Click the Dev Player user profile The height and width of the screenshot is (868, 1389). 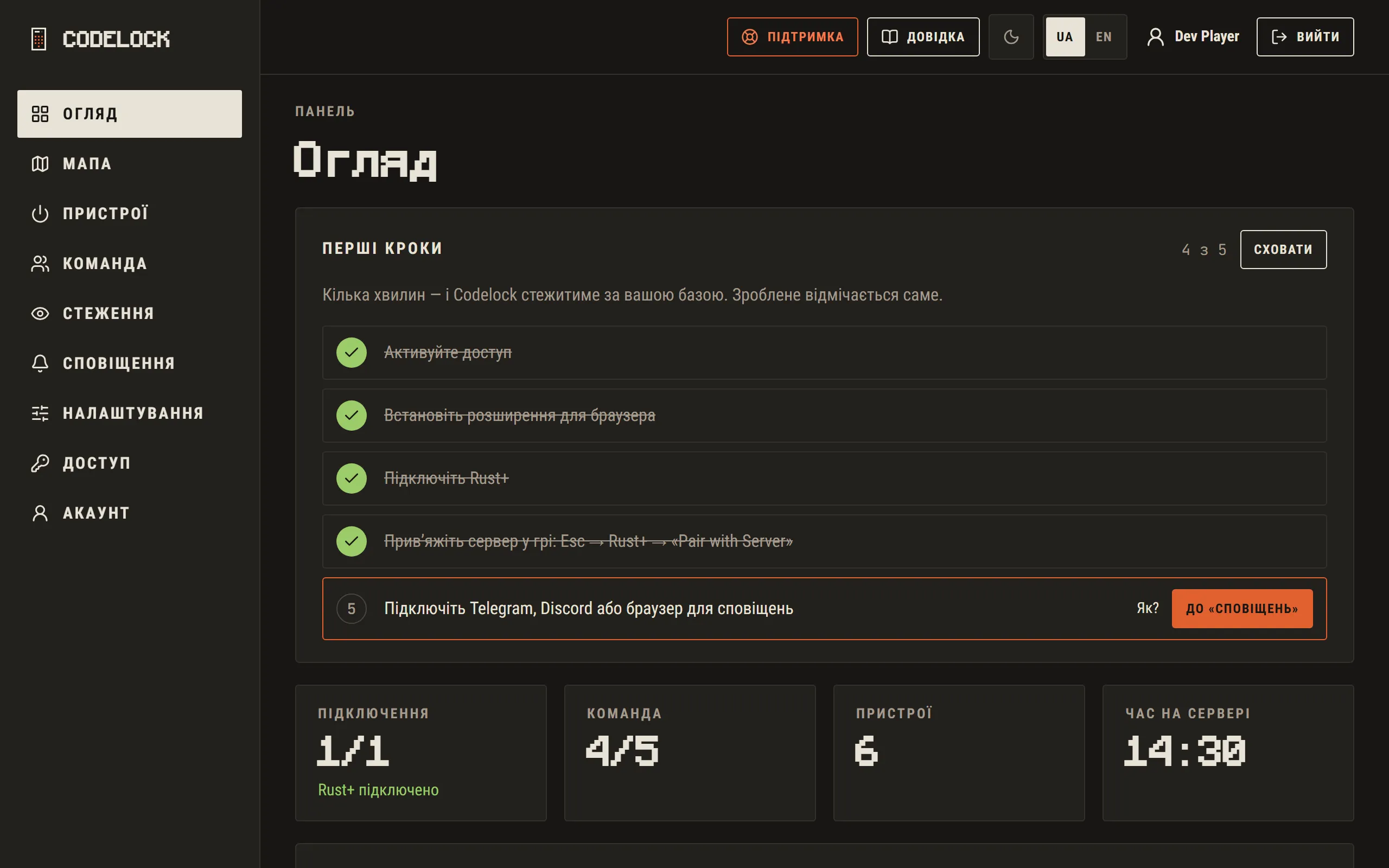pos(1193,37)
